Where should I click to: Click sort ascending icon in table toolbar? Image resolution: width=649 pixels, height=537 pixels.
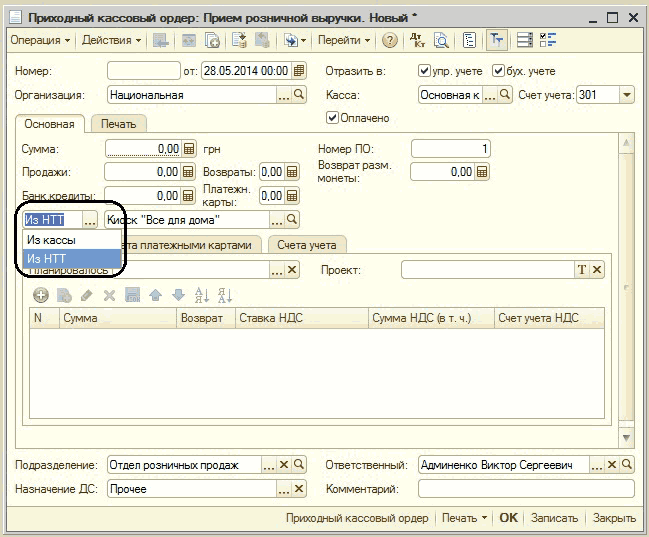202,295
